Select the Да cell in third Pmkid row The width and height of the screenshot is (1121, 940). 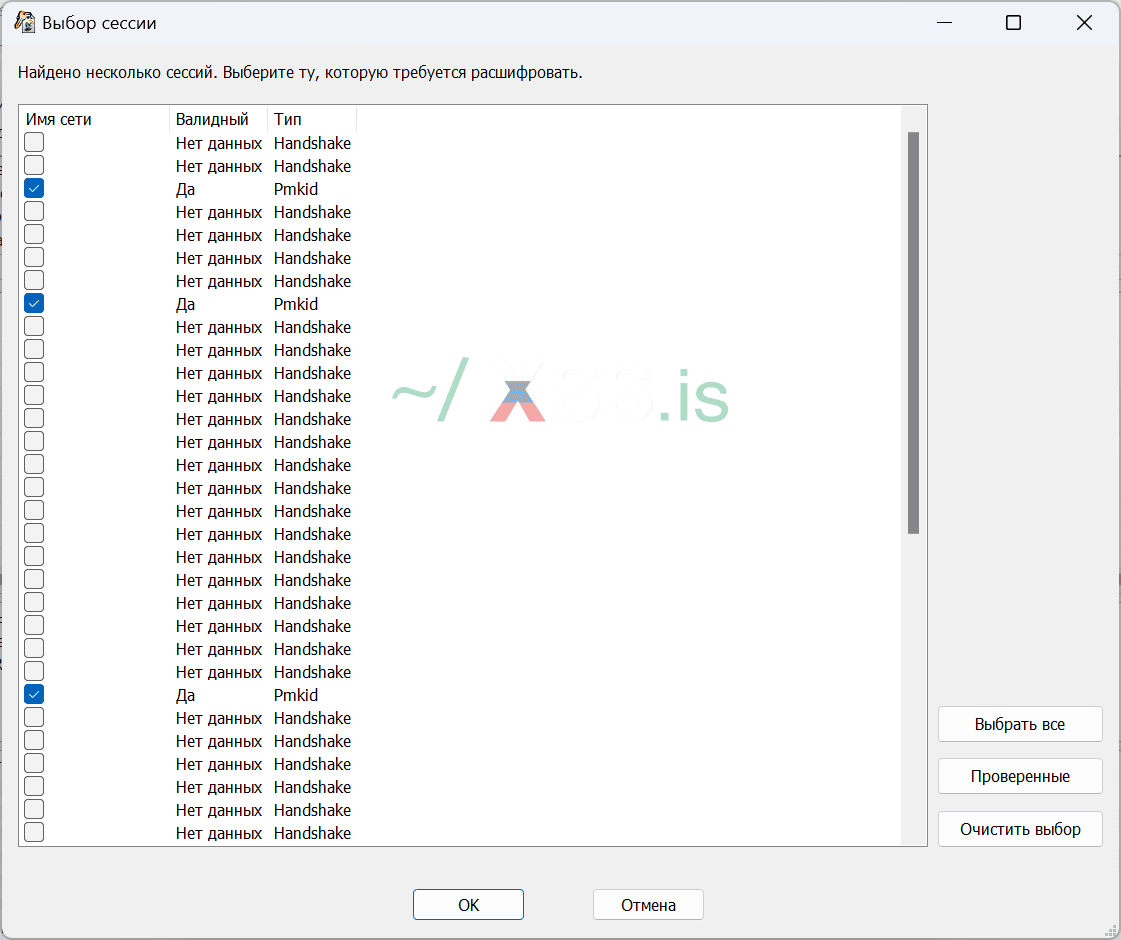pyautogui.click(x=185, y=696)
